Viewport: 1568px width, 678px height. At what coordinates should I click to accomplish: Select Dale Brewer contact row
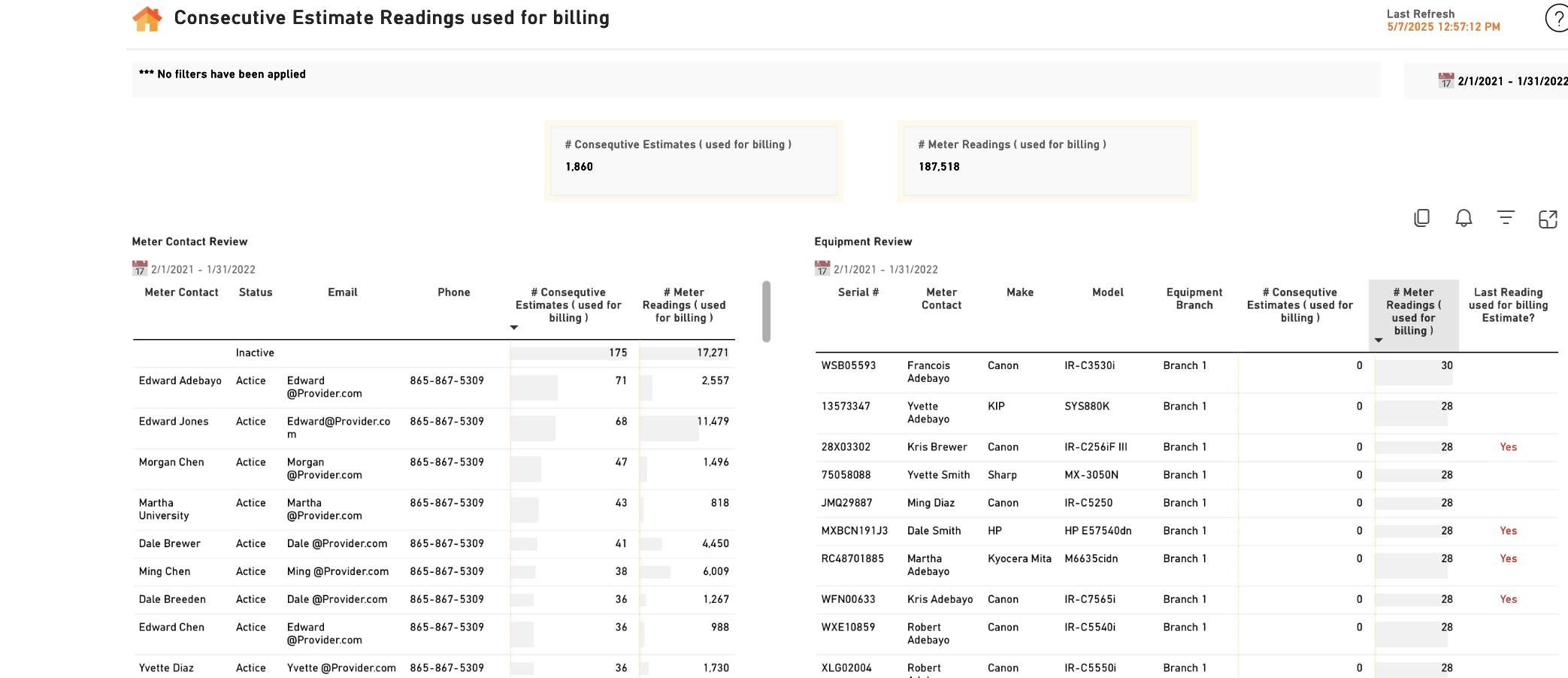(434, 543)
